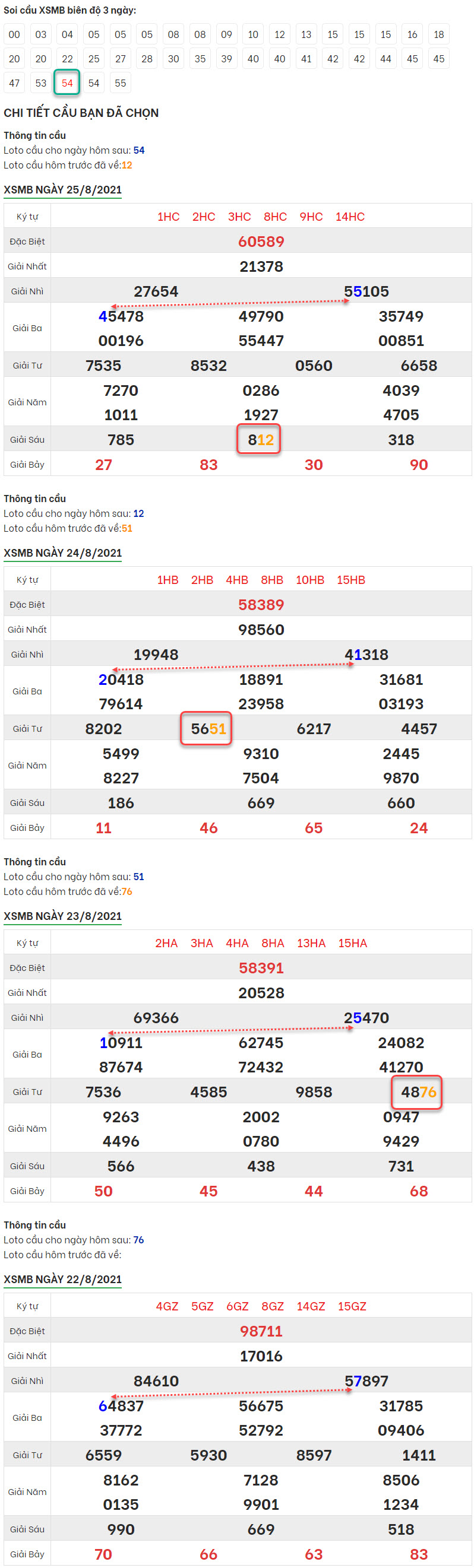Click number 30 button
The height and width of the screenshot is (1568, 474).
(x=173, y=59)
